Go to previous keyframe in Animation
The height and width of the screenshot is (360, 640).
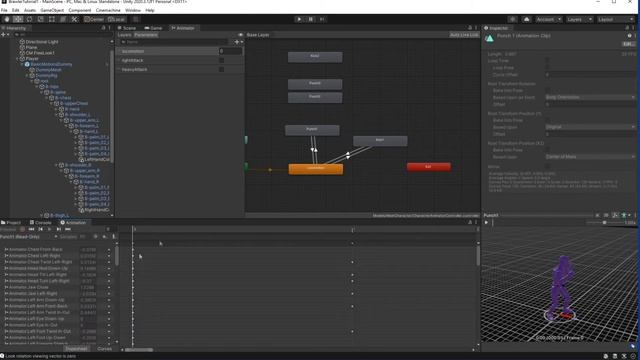click(40, 229)
